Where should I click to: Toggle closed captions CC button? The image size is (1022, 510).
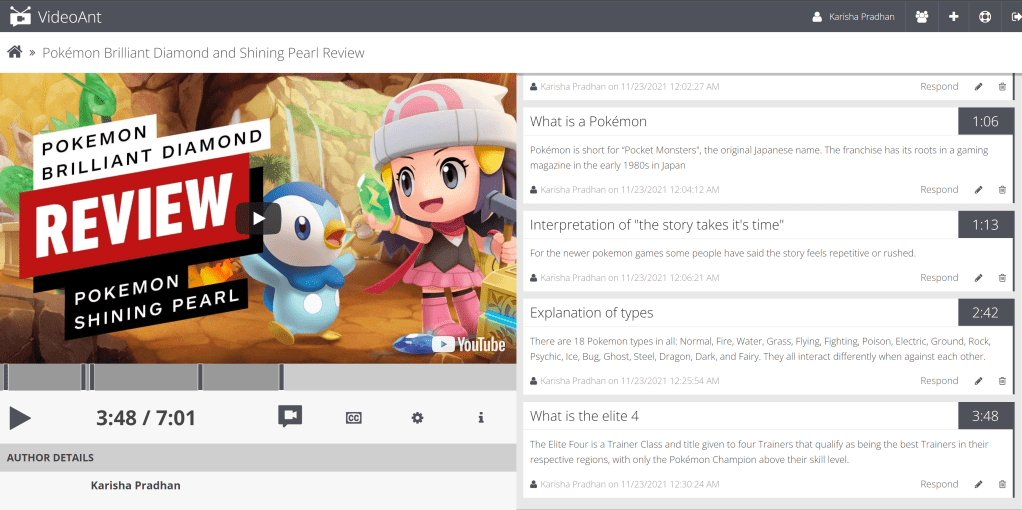coord(353,418)
